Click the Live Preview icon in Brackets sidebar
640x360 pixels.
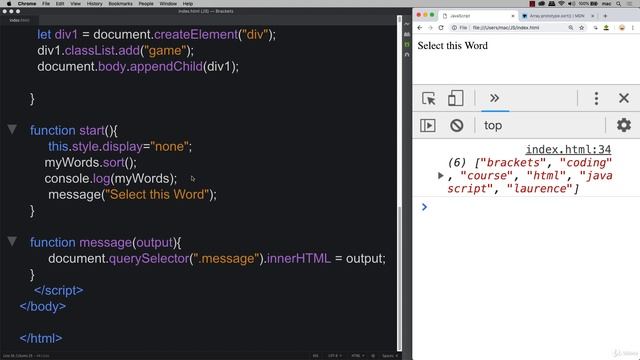[x=407, y=24]
